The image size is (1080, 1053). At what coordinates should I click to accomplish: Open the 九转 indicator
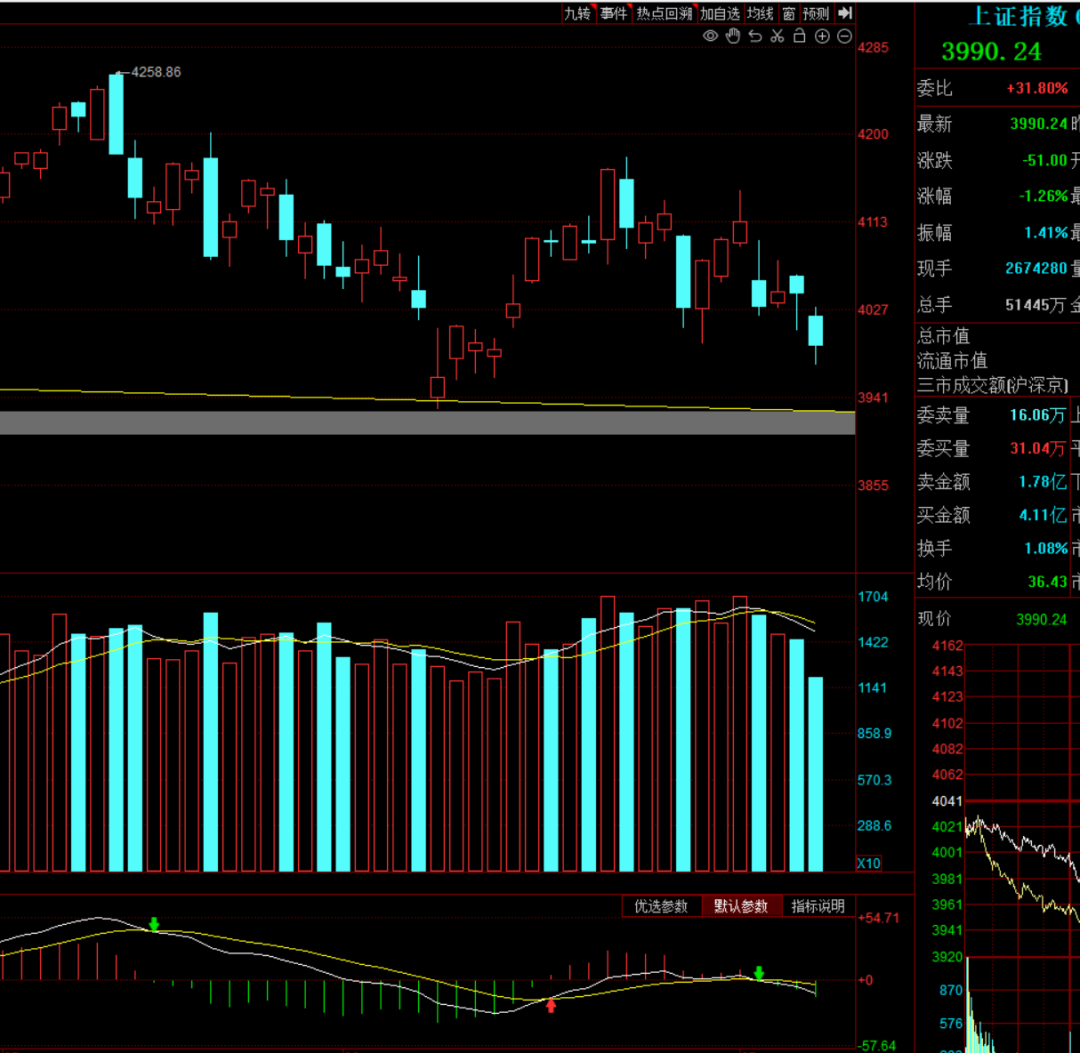[x=577, y=14]
